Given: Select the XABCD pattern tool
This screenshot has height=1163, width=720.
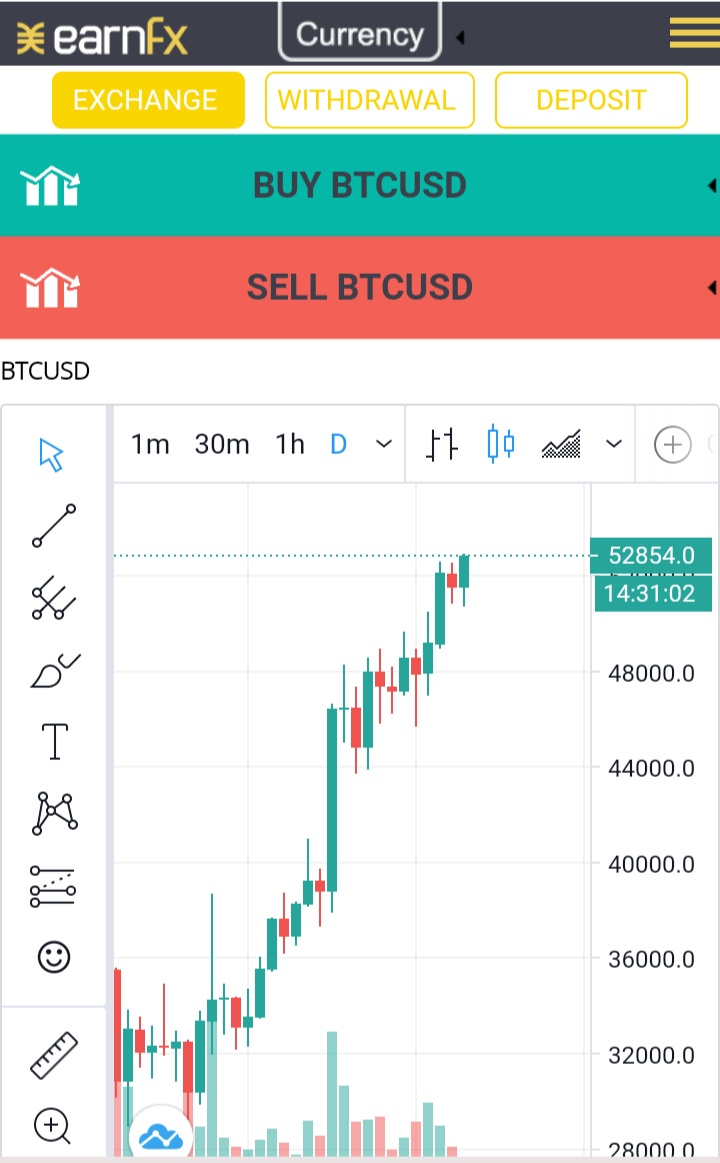Looking at the screenshot, I should pos(54,813).
